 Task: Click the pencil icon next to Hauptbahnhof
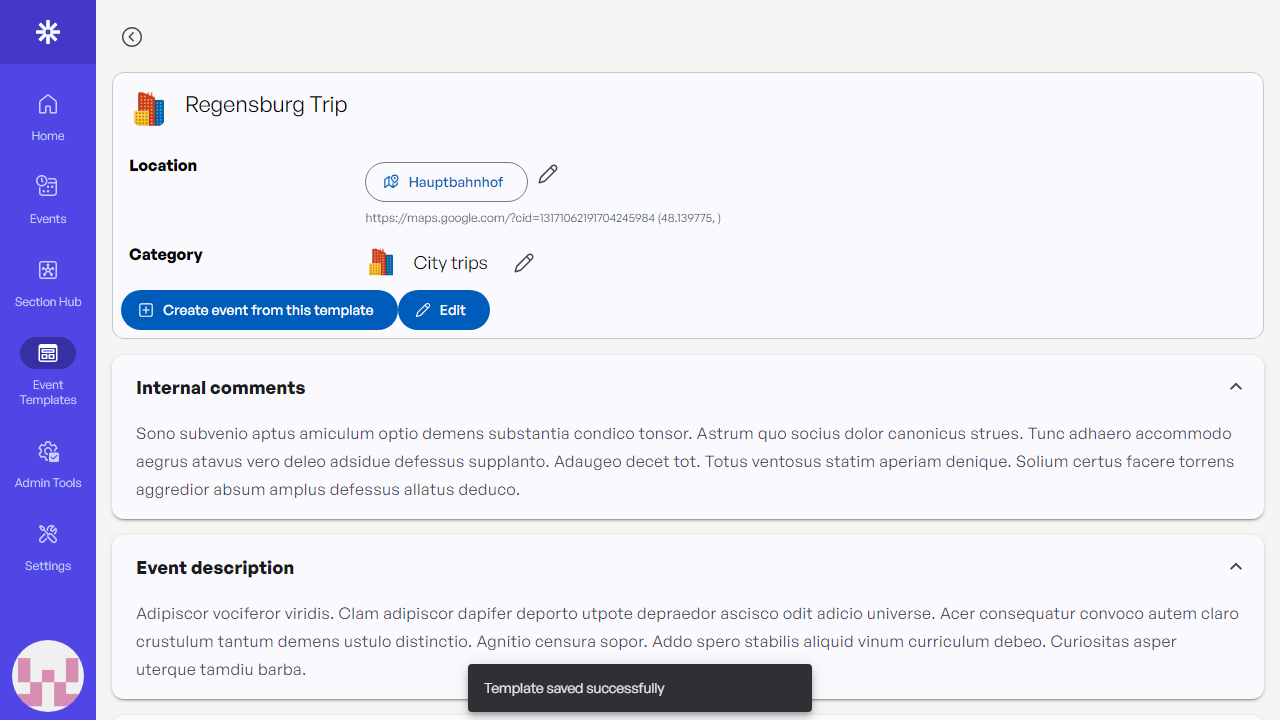(548, 175)
